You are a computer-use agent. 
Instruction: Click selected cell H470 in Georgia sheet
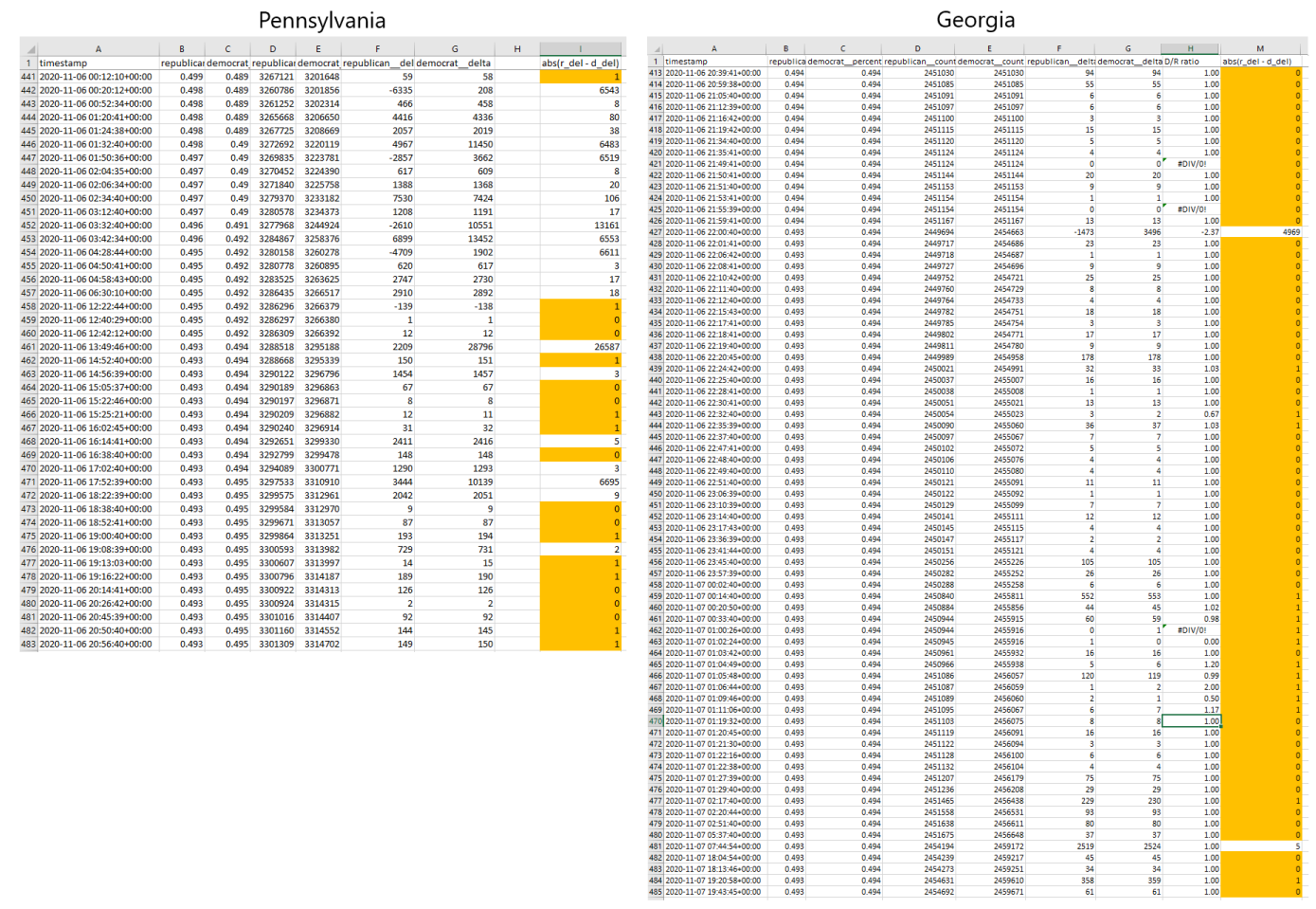click(x=1191, y=721)
